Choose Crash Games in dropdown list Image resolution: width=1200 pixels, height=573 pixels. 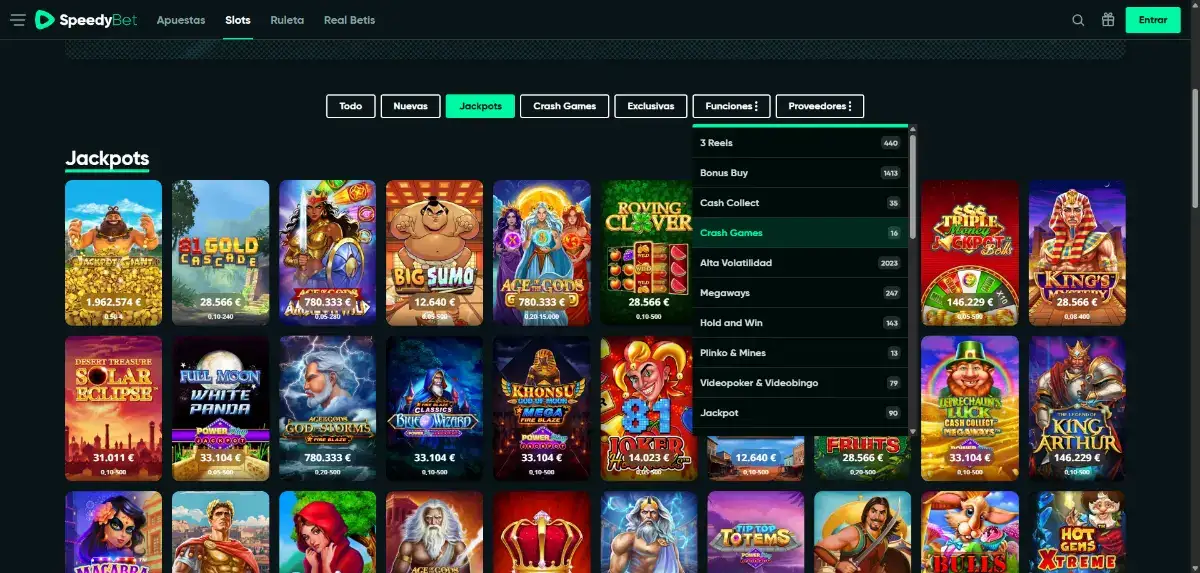(800, 233)
